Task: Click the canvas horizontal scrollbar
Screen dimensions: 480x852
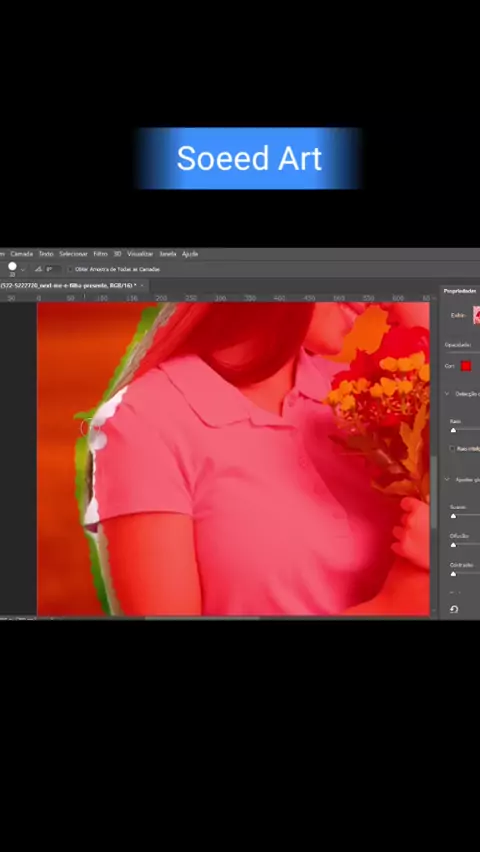Action: pyautogui.click(x=202, y=617)
